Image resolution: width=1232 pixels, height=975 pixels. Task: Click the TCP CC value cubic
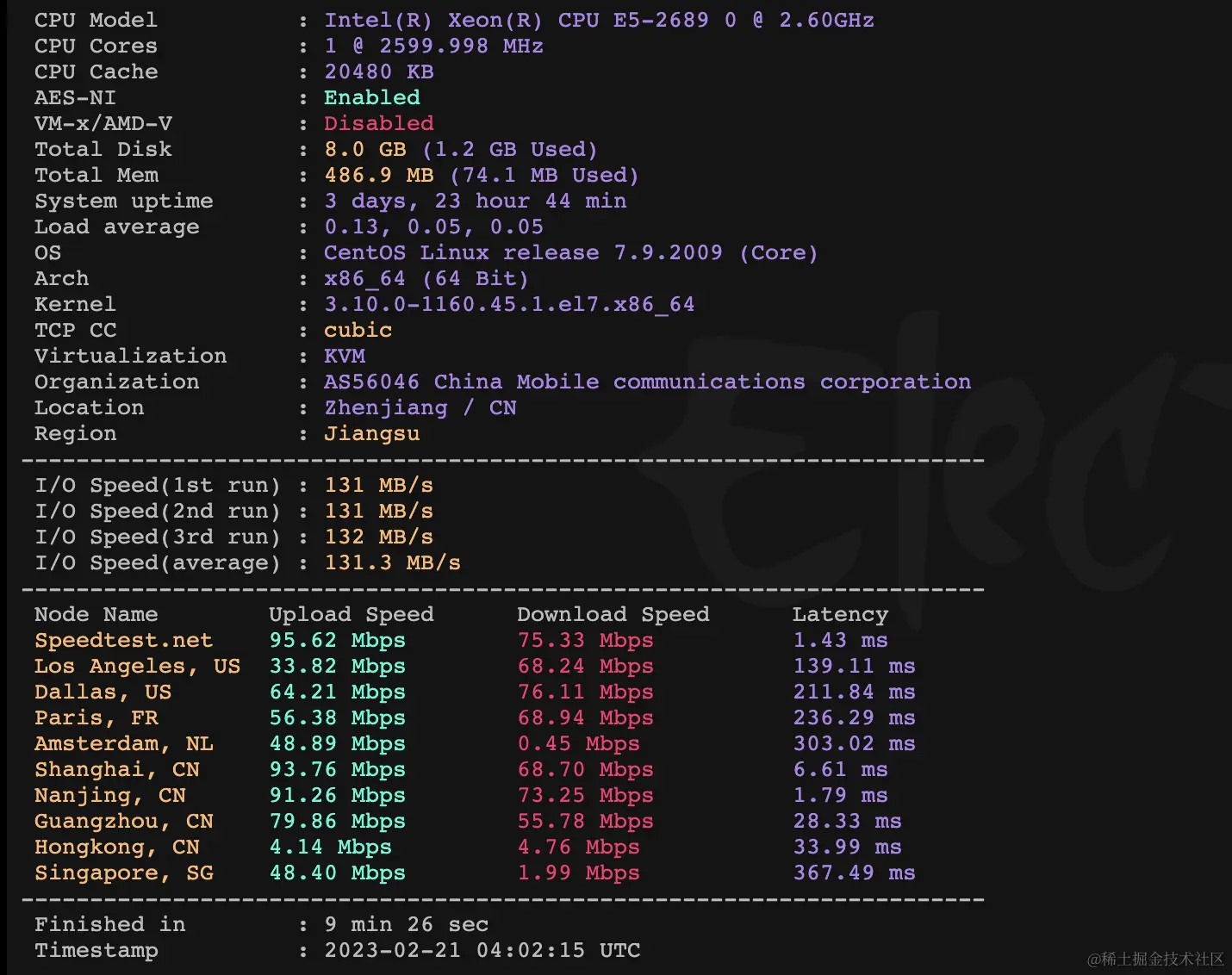358,330
